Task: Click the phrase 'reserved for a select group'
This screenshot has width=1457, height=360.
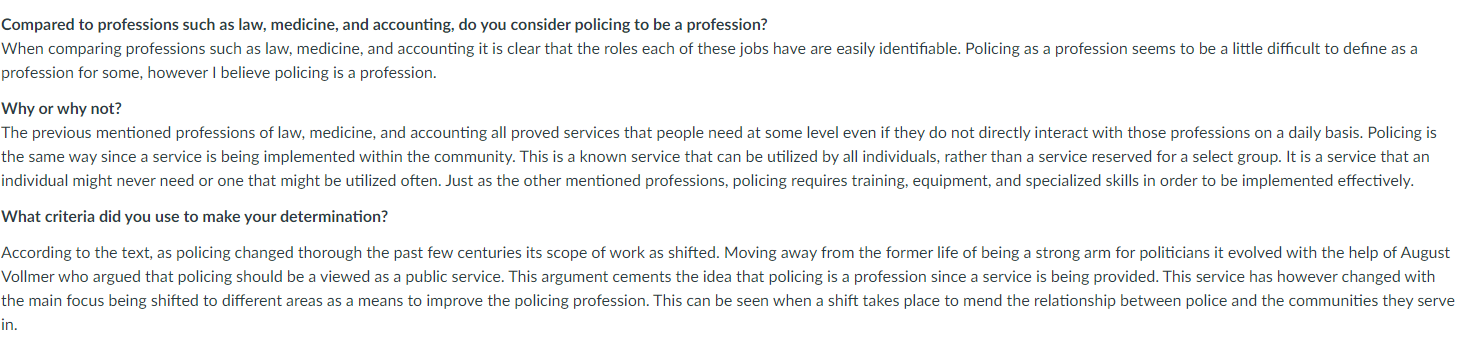Action: (1169, 157)
